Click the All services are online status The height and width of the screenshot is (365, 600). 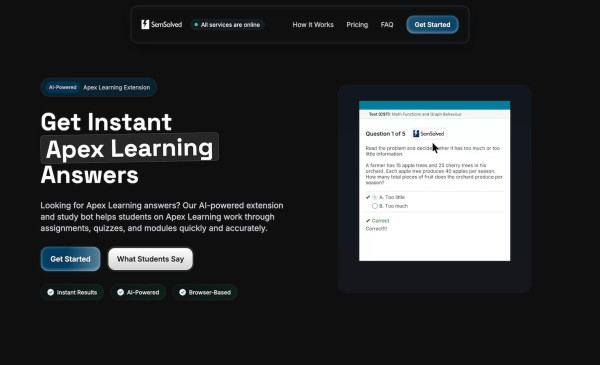[227, 25]
